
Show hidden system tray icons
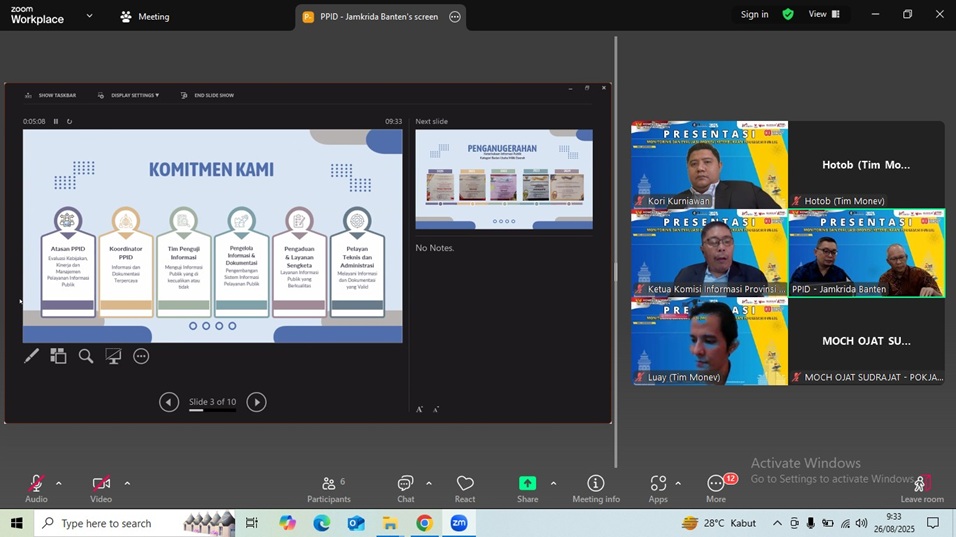(x=777, y=523)
